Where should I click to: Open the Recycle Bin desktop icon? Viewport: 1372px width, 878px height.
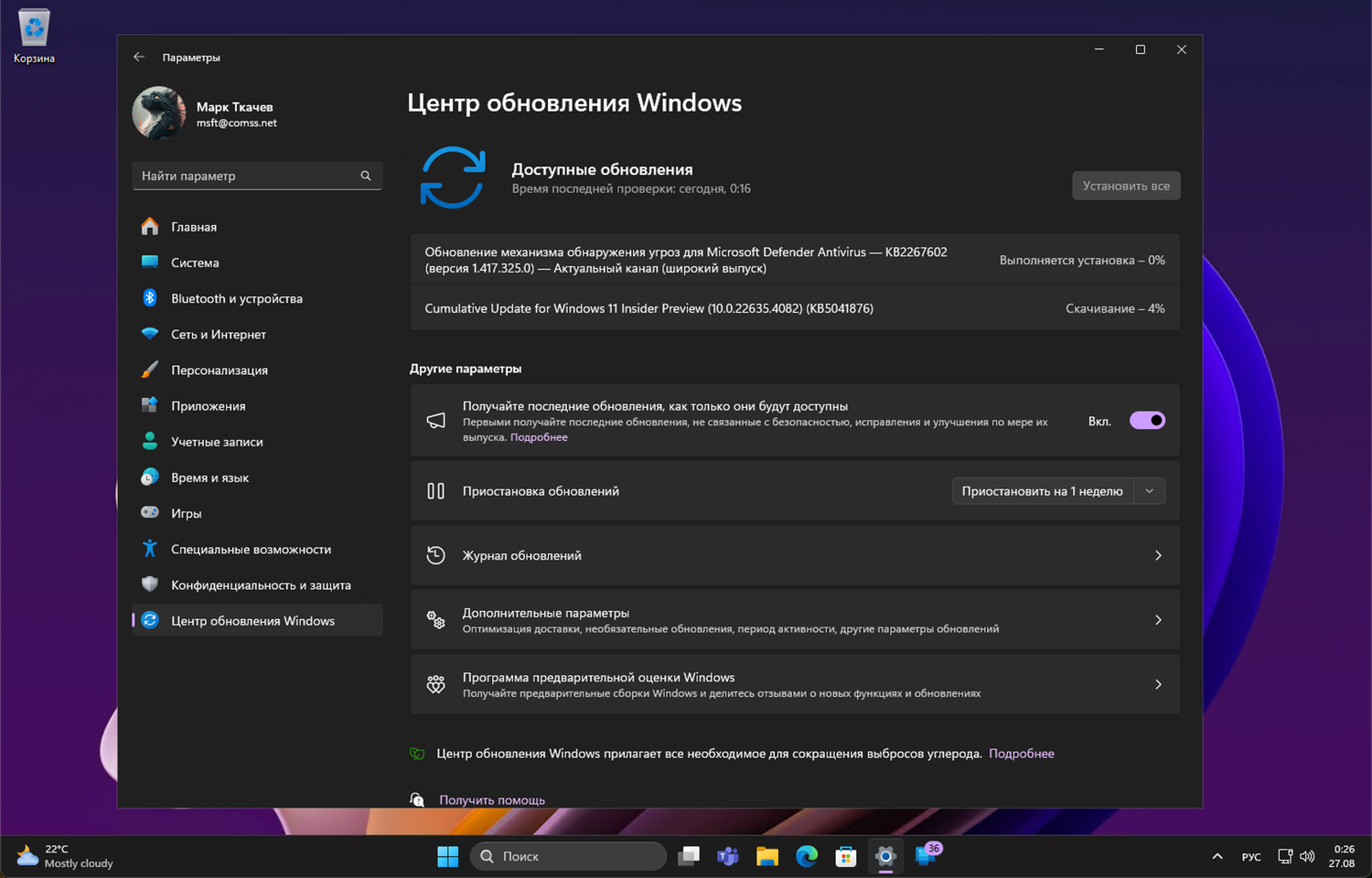tap(34, 37)
